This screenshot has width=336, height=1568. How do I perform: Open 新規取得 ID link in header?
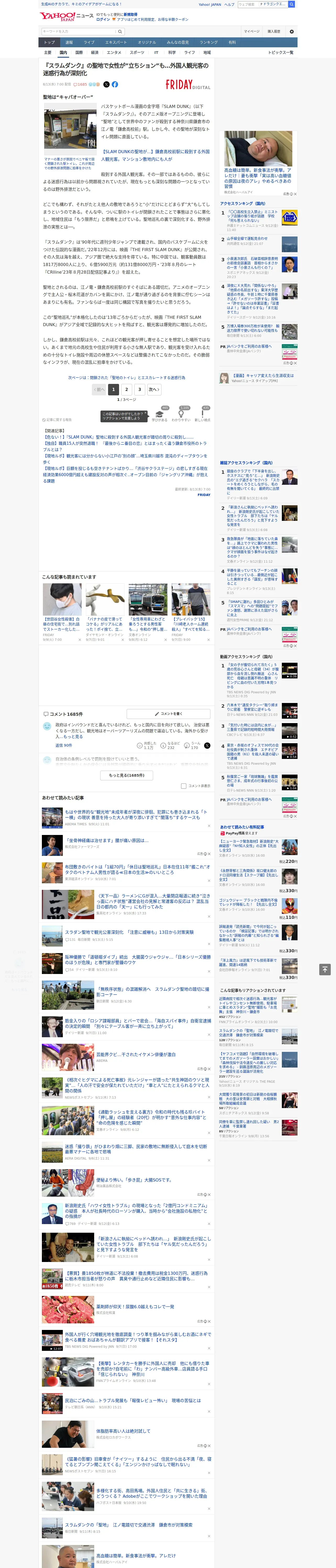pos(131,14)
